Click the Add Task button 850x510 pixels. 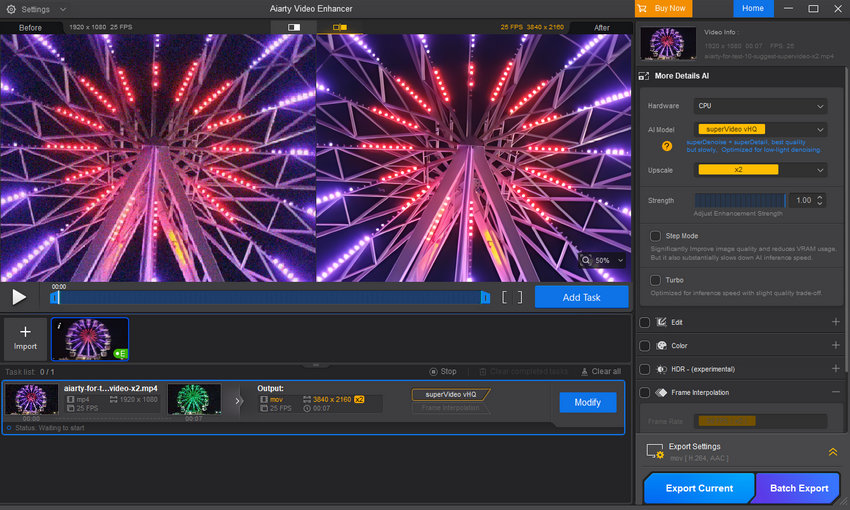[x=581, y=297]
